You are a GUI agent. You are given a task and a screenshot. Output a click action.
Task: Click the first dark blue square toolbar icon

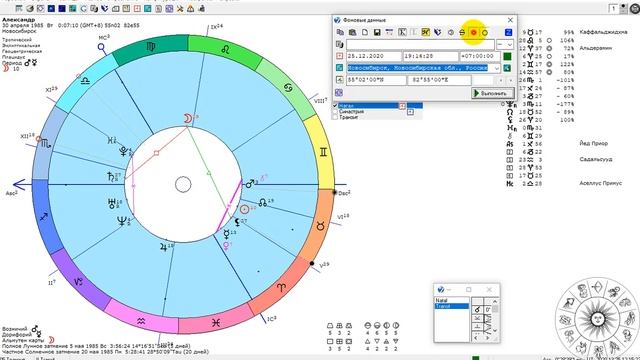[51, 9]
